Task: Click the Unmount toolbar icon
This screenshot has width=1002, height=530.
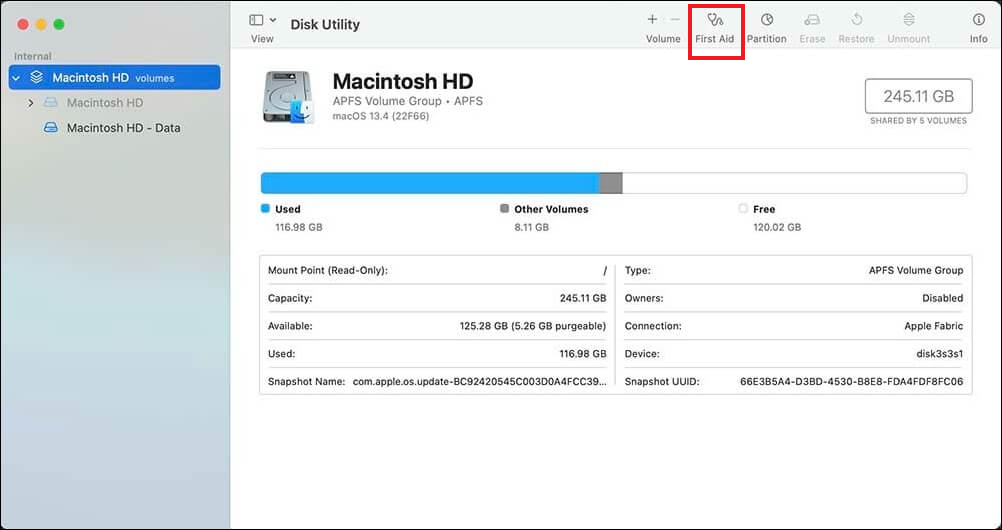Action: [x=908, y=27]
